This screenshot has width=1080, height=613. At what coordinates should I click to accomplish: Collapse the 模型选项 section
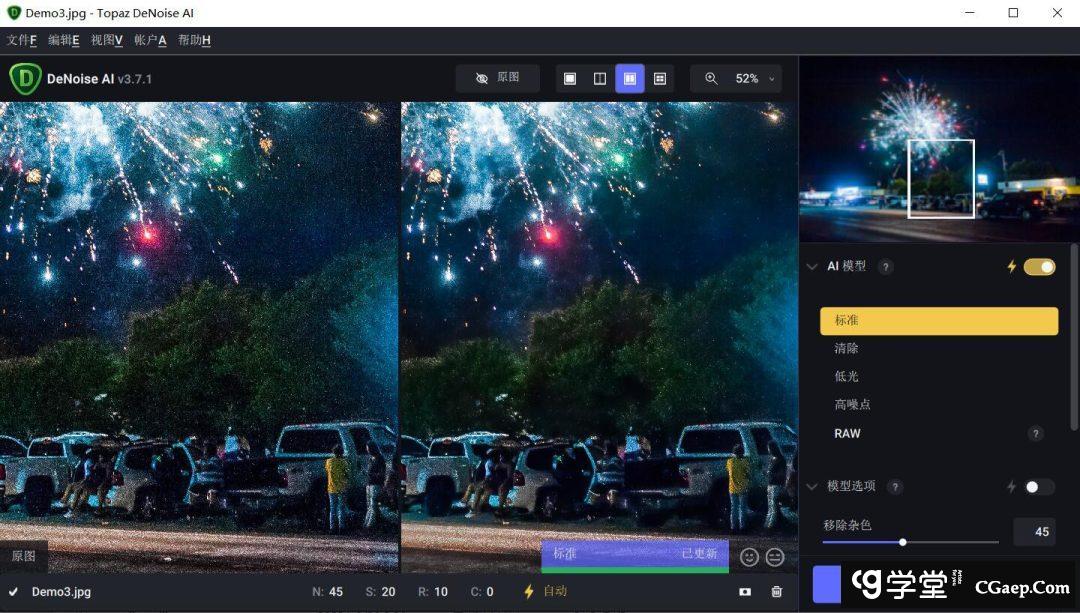pyautogui.click(x=812, y=487)
